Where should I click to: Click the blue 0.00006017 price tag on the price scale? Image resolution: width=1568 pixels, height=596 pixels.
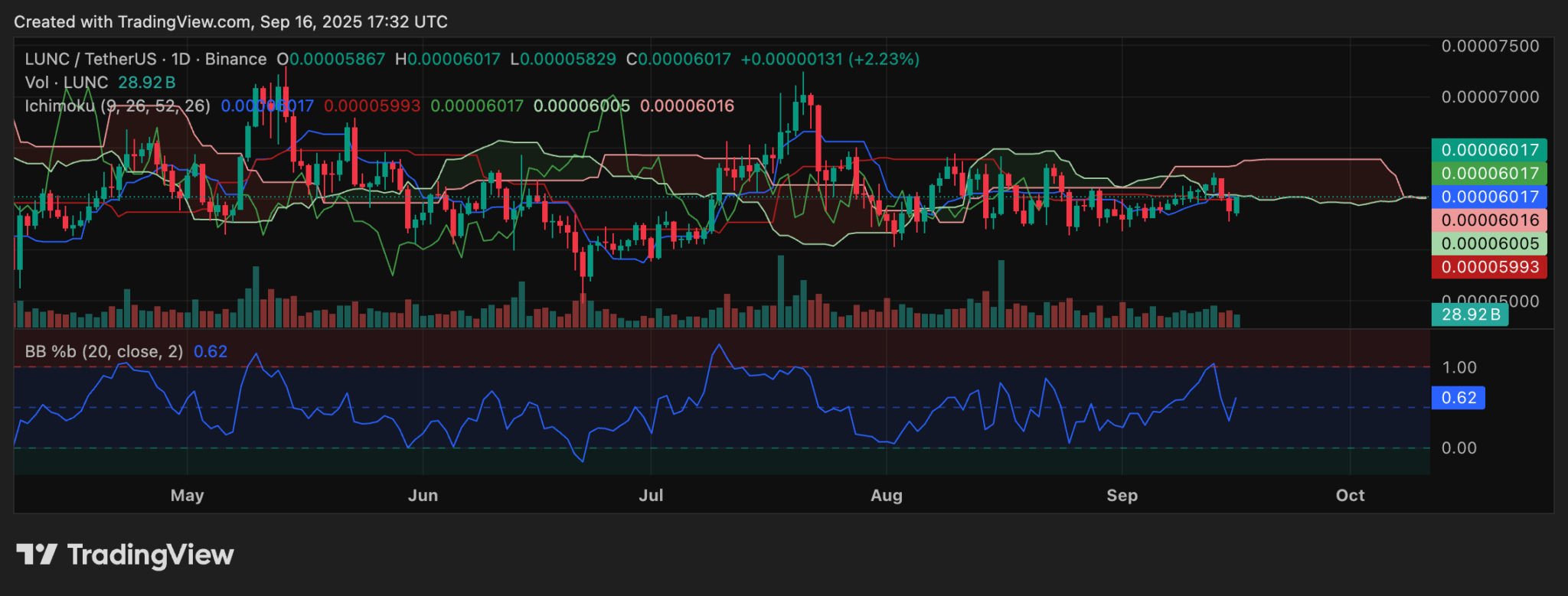coord(1489,197)
